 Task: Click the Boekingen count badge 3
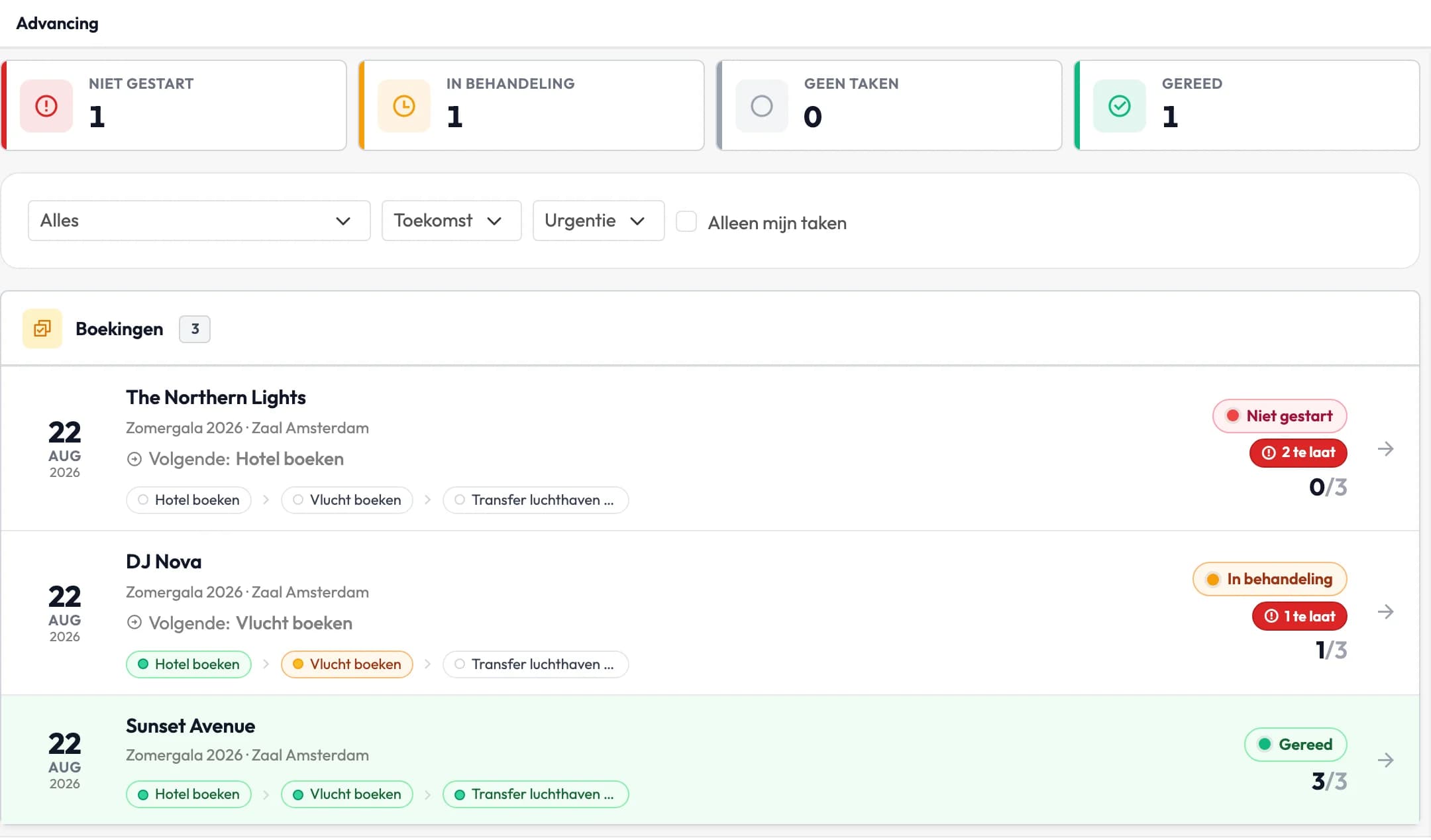point(195,329)
